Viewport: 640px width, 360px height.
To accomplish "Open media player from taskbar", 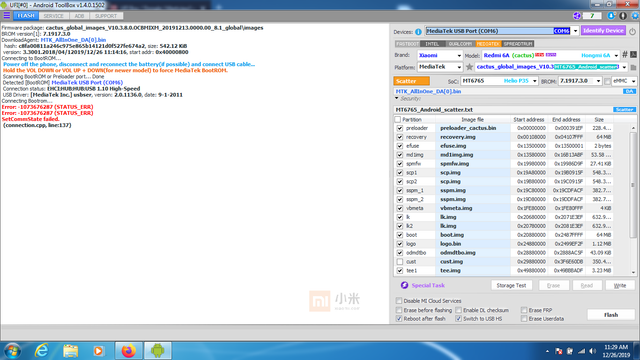I will point(98,351).
